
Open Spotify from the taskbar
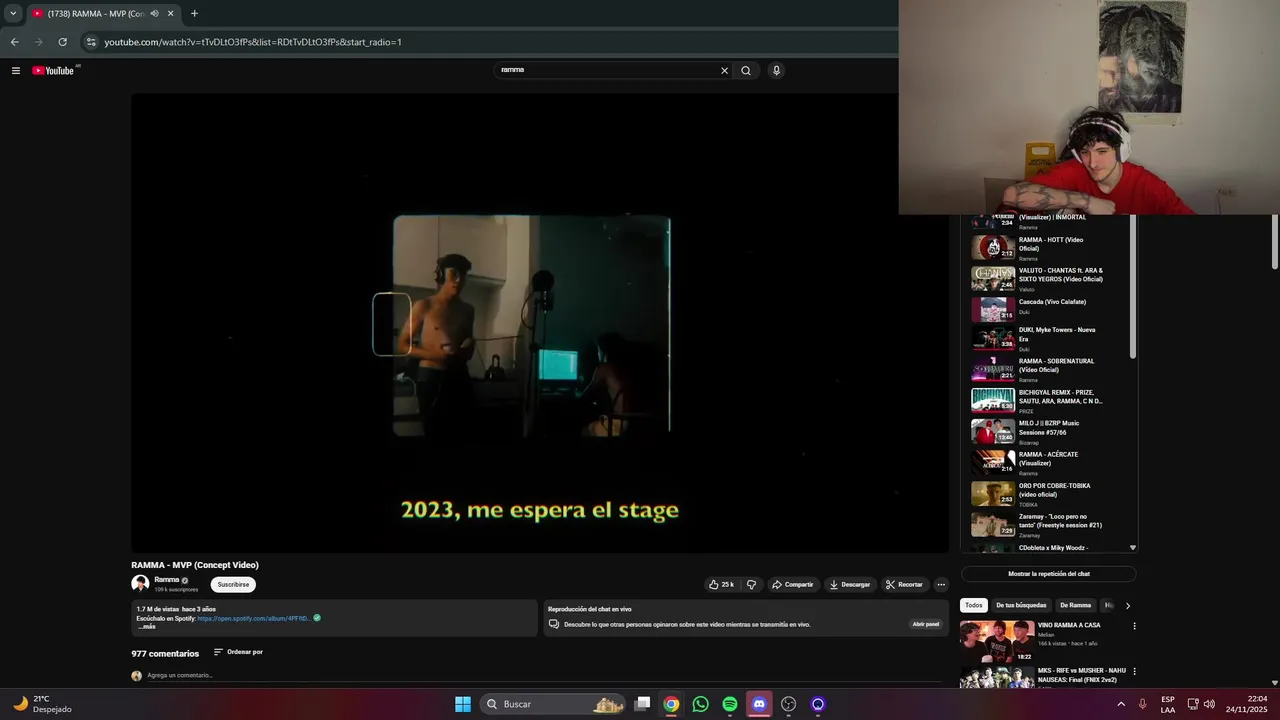tap(730, 704)
